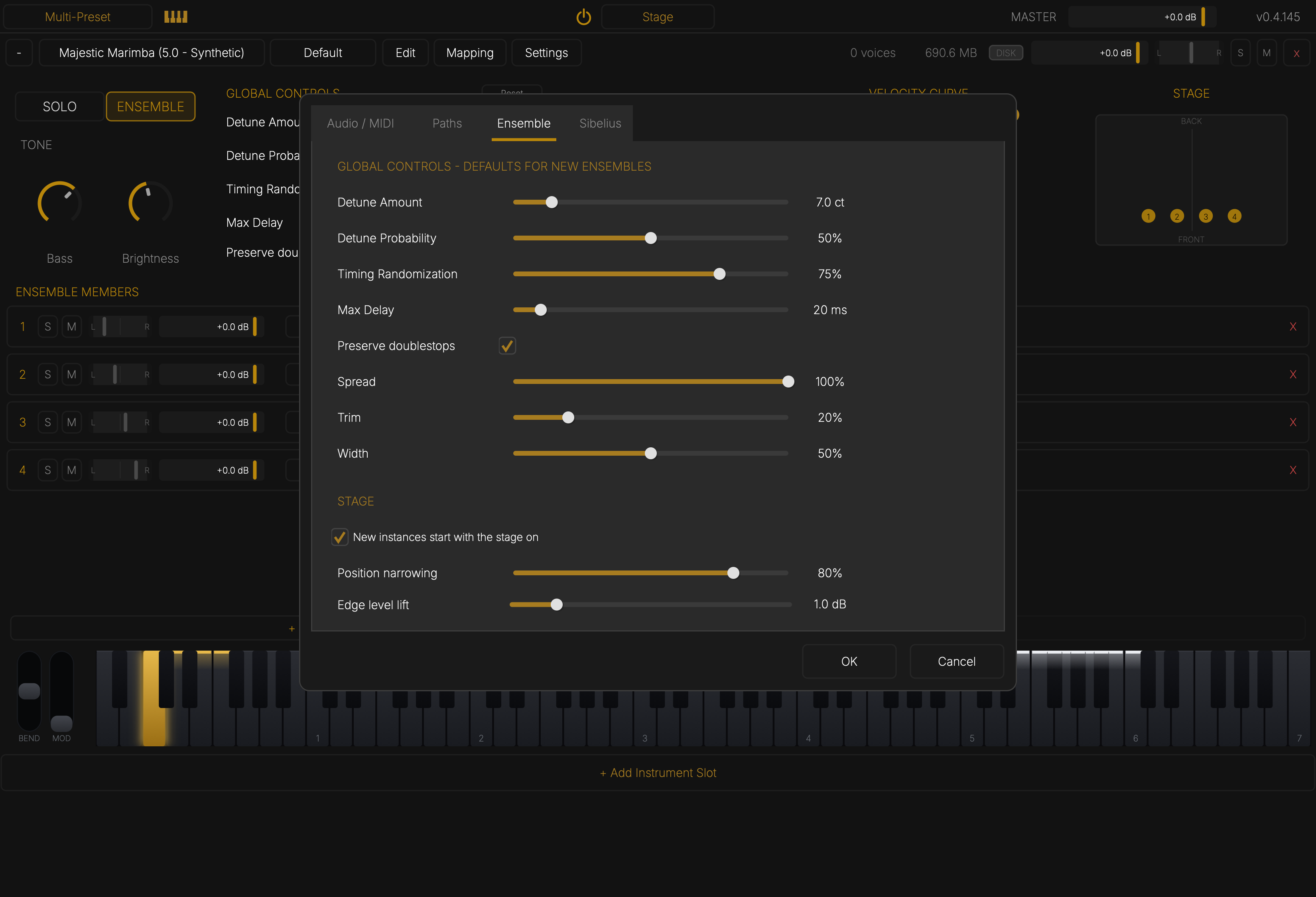Remove ensemble member 3 with red X
Screen dimensions: 1316x897
[1293, 422]
